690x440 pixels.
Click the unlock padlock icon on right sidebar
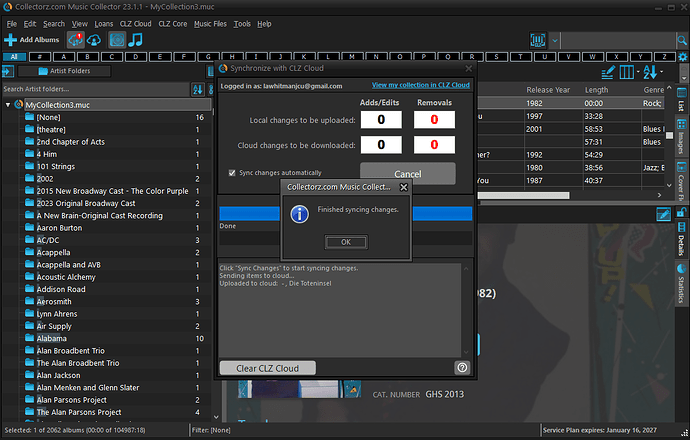[x=681, y=212]
